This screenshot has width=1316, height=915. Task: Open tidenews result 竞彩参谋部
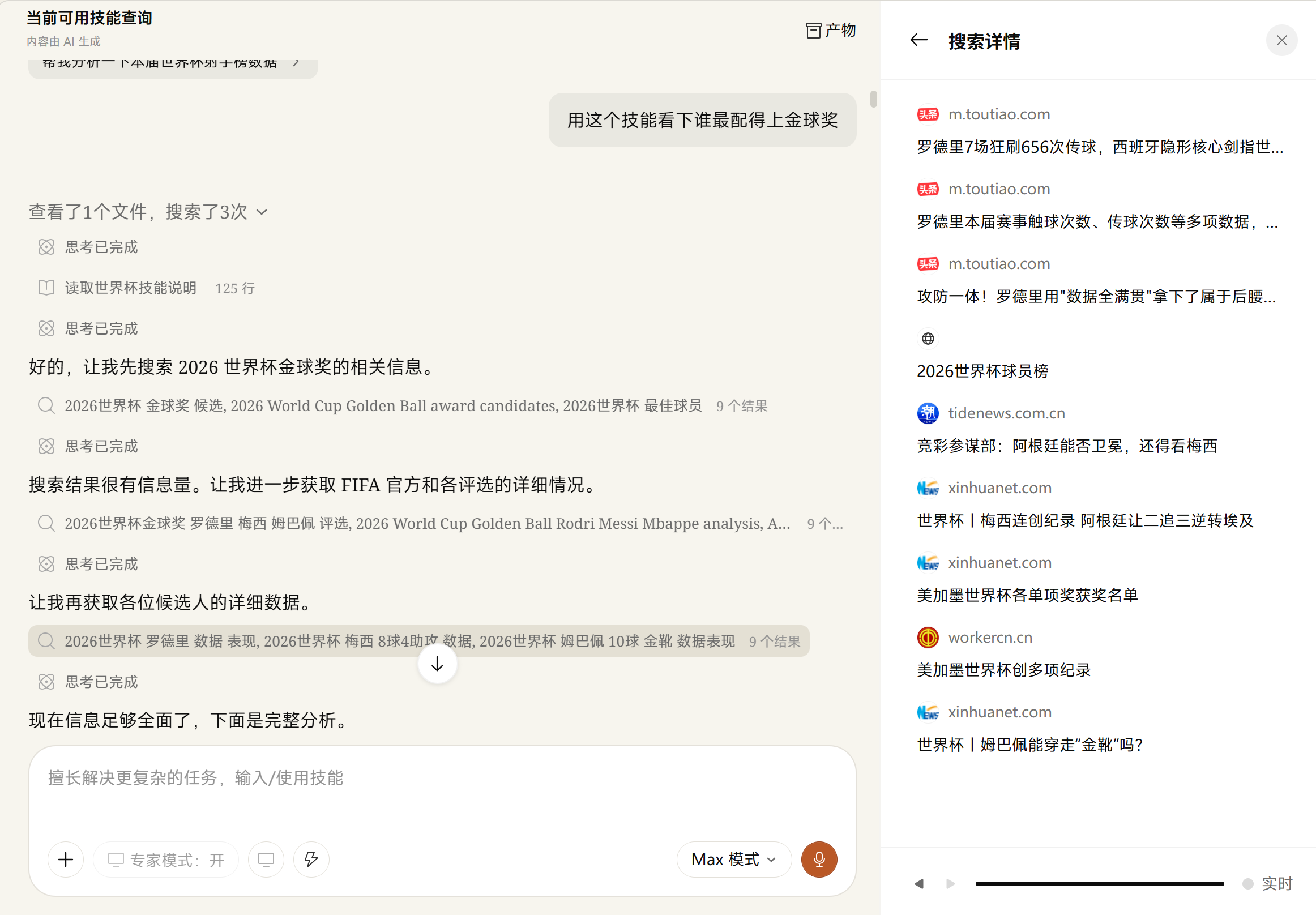pyautogui.click(x=1067, y=430)
